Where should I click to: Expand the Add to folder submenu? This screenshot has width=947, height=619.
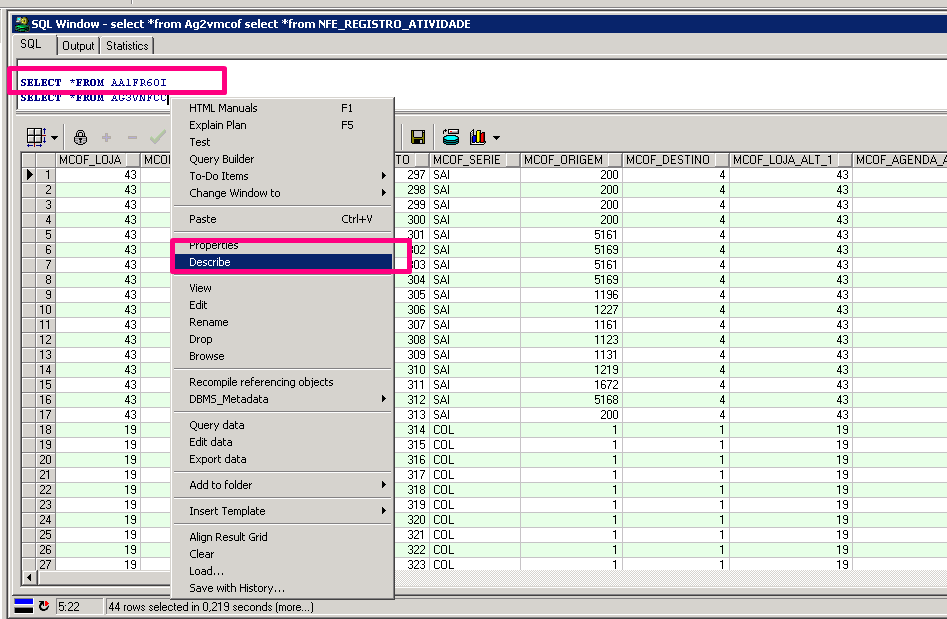click(283, 484)
